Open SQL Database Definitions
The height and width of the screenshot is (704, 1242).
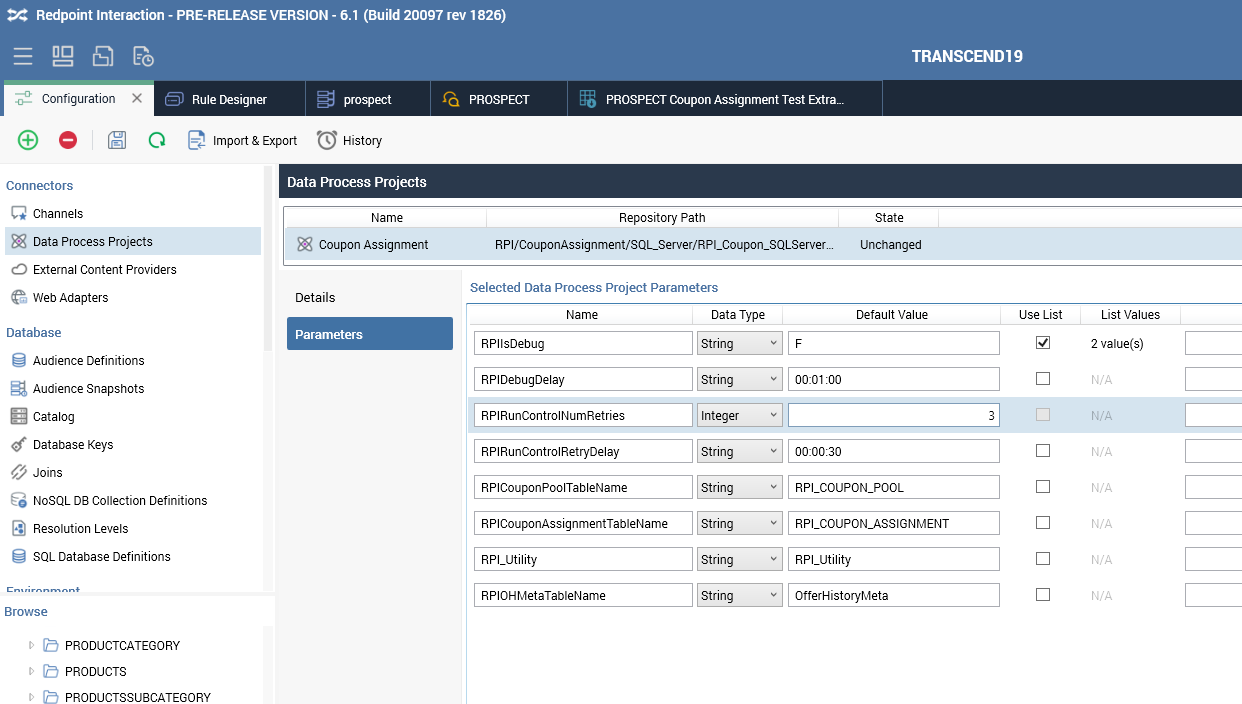pyautogui.click(x=101, y=557)
